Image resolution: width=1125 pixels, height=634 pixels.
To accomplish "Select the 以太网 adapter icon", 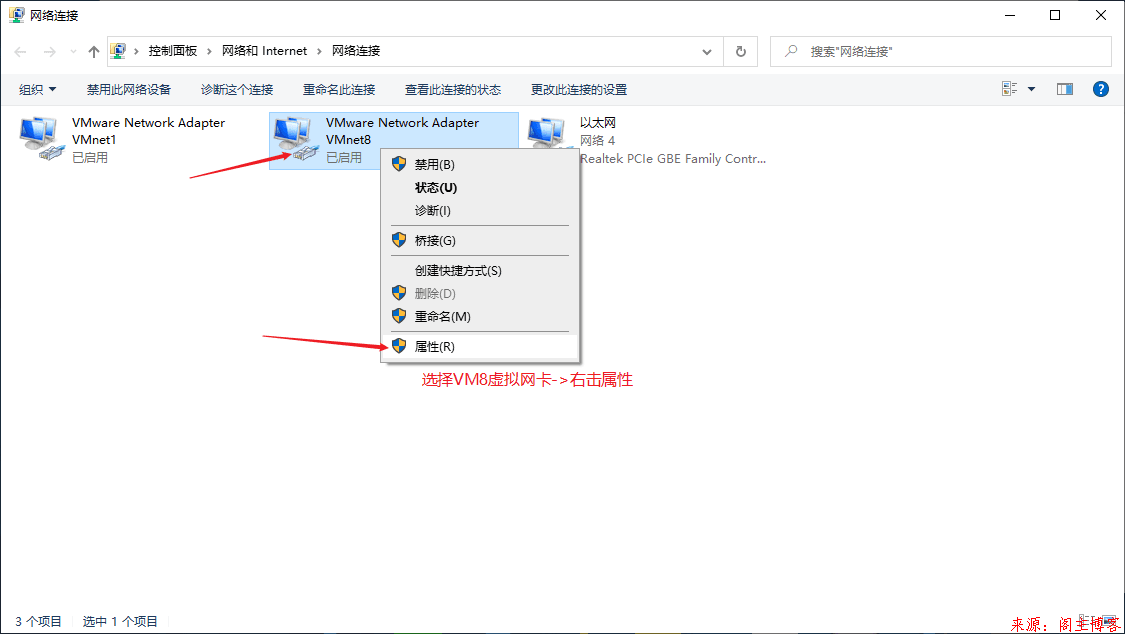I will point(549,133).
